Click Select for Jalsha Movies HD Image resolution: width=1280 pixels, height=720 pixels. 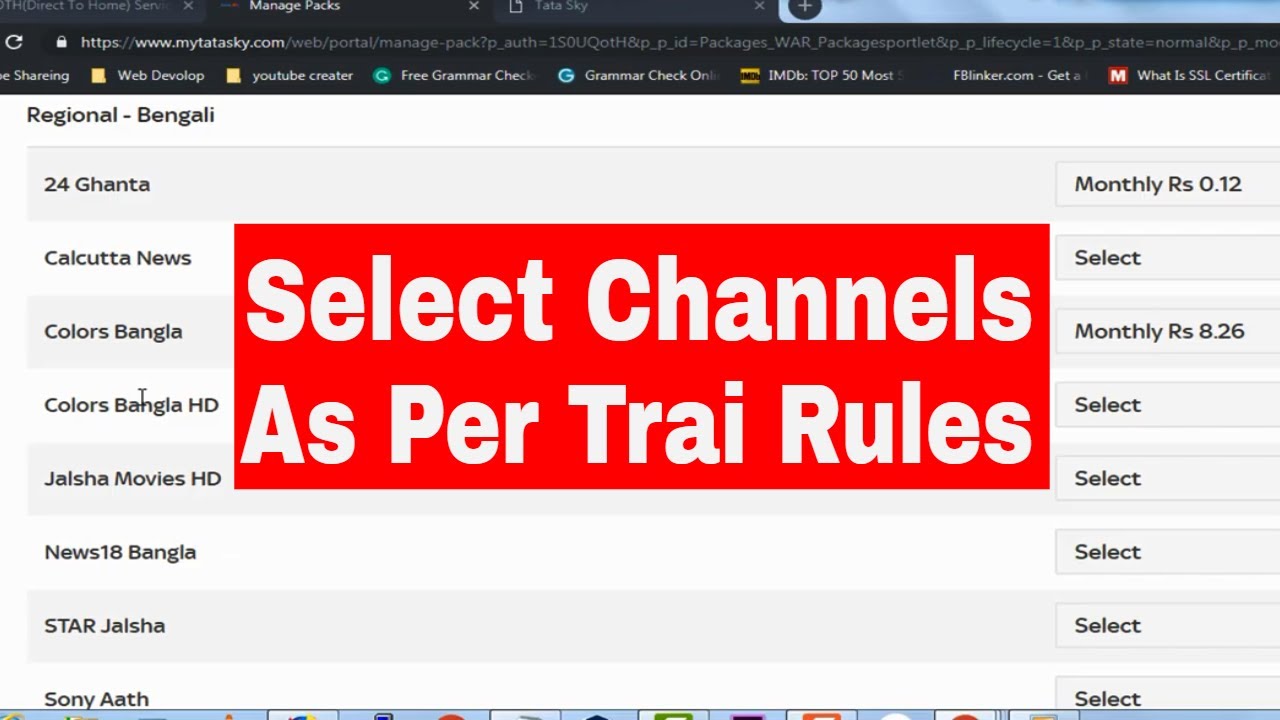coord(1167,478)
